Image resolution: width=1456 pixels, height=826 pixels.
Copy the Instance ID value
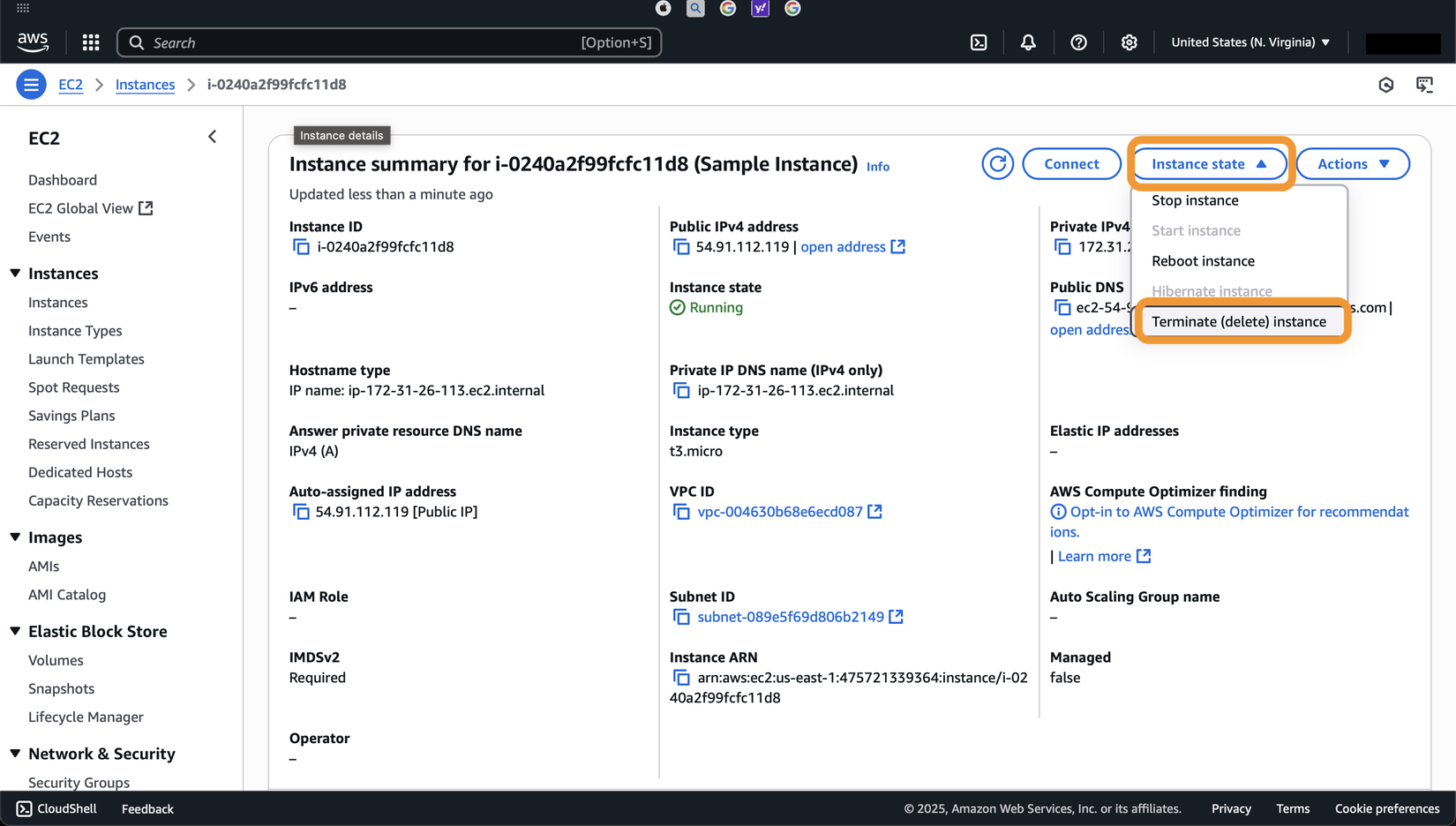pos(301,247)
